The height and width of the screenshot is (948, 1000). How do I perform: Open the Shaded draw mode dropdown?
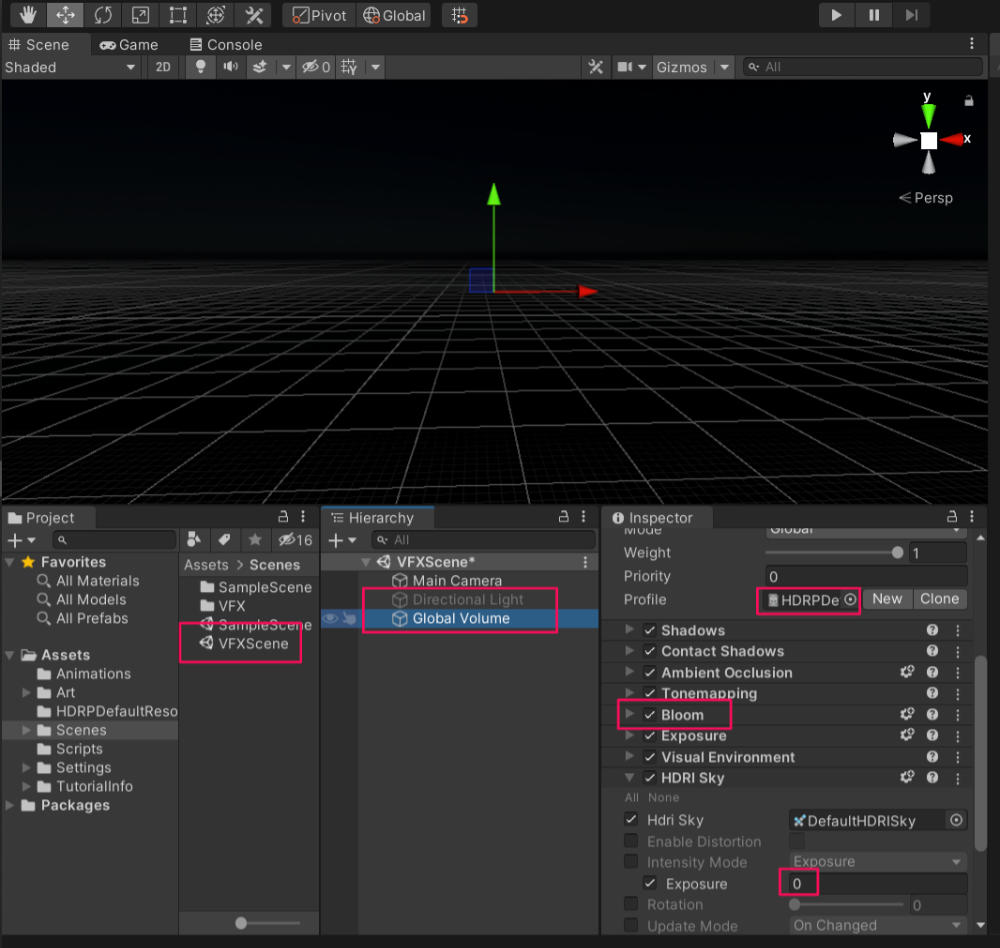pyautogui.click(x=70, y=67)
